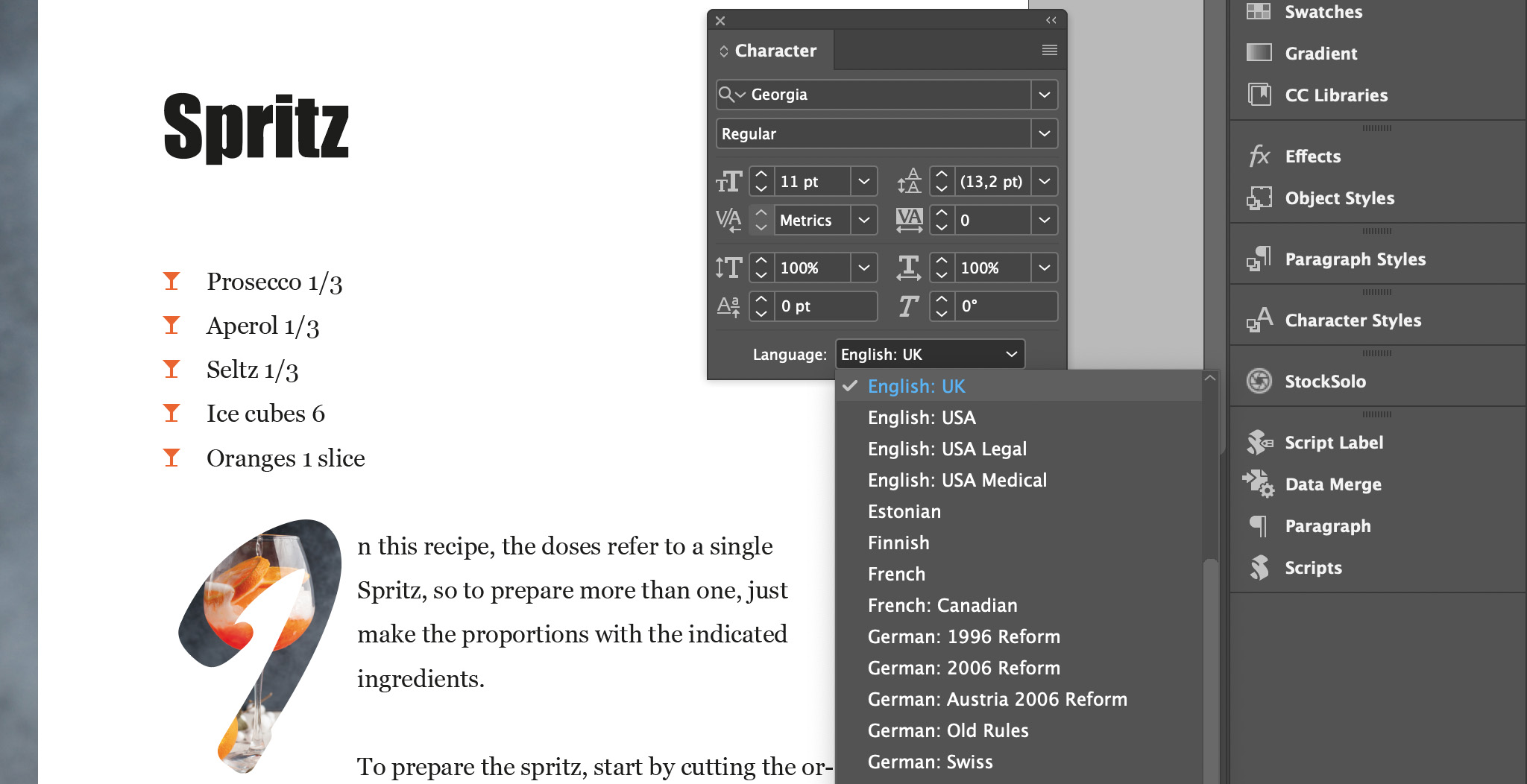Expand the Georgia font family dropdown

[x=1045, y=95]
